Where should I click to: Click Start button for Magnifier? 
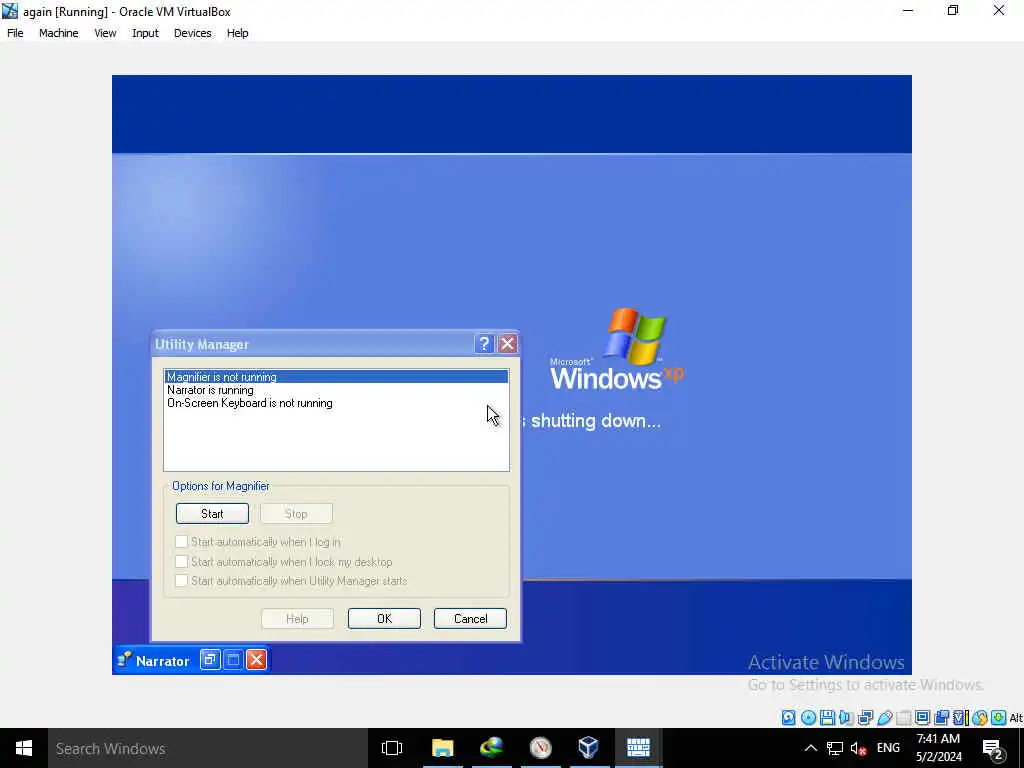(212, 513)
